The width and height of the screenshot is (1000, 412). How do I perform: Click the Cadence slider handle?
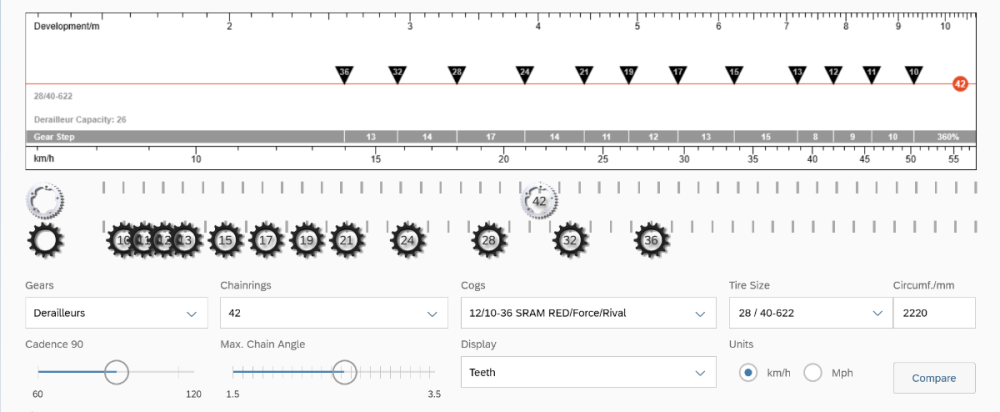(x=116, y=371)
